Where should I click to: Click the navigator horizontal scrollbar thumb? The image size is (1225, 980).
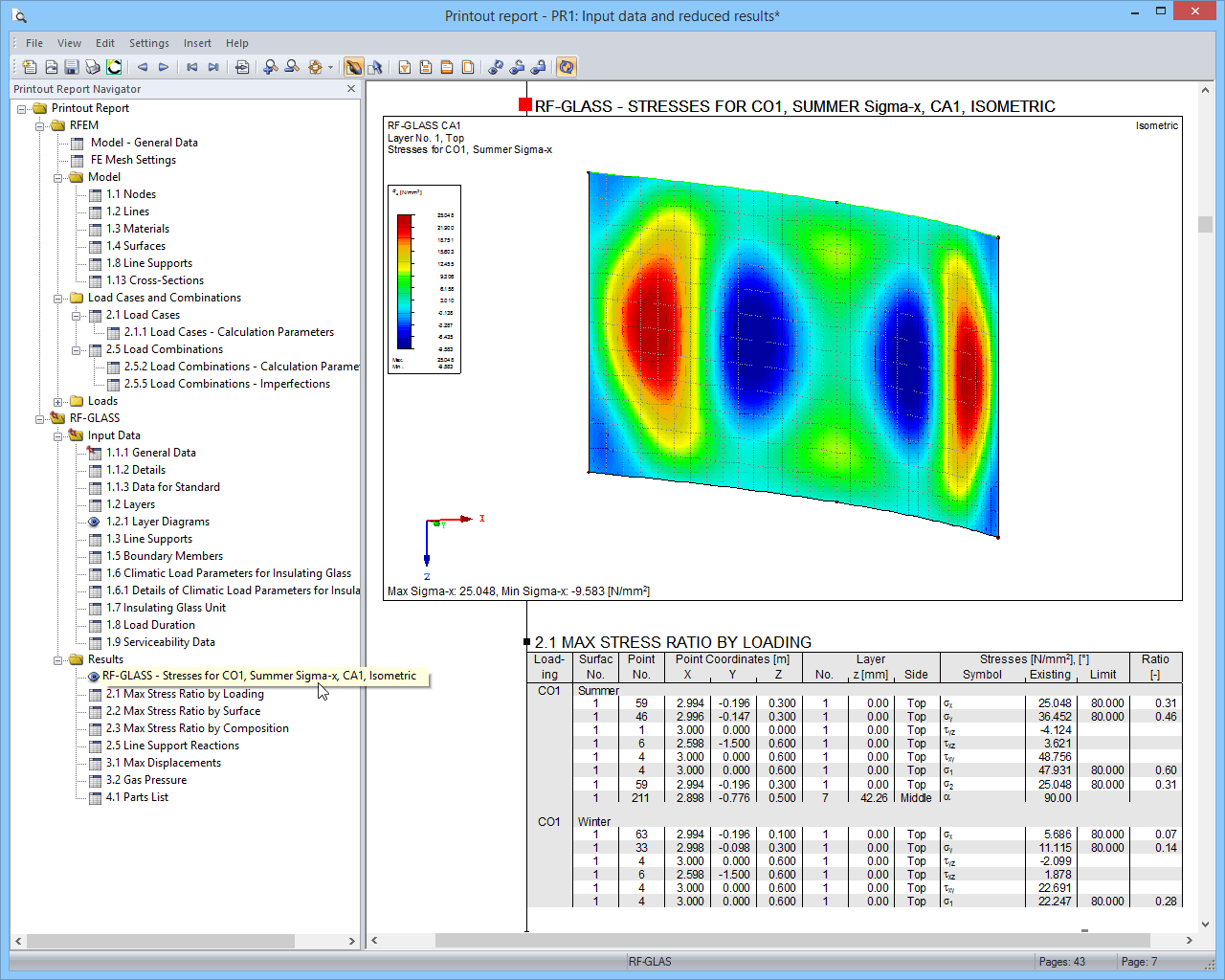click(x=161, y=941)
